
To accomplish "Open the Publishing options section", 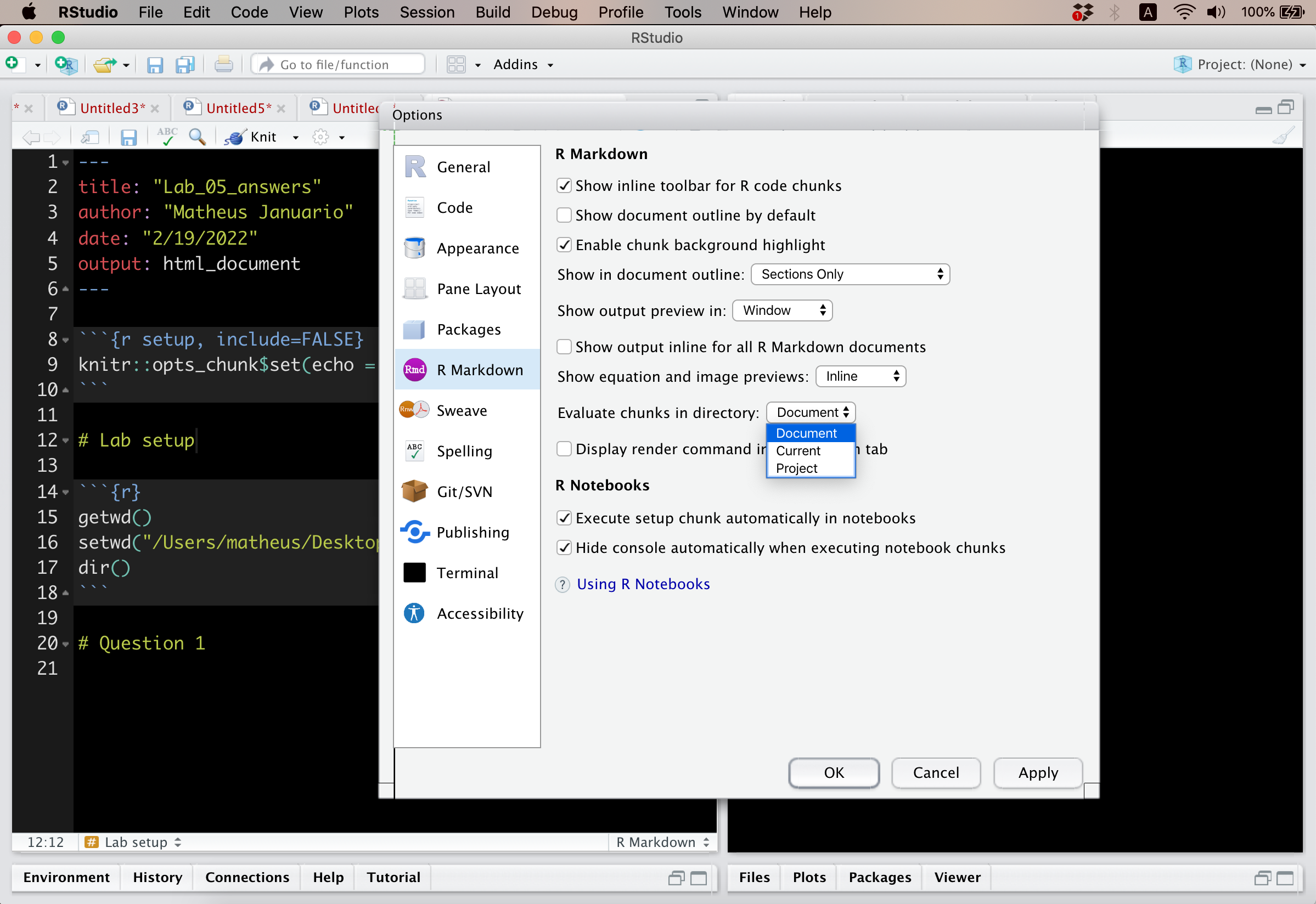I will coord(472,532).
